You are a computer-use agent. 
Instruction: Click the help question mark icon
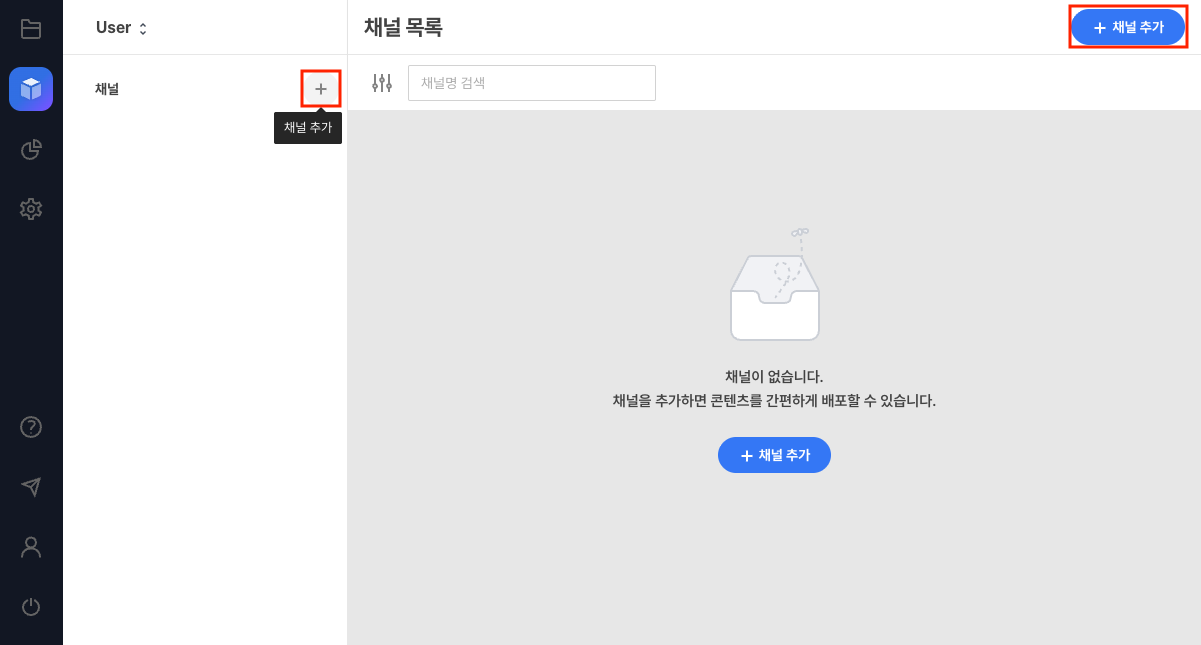(30, 427)
